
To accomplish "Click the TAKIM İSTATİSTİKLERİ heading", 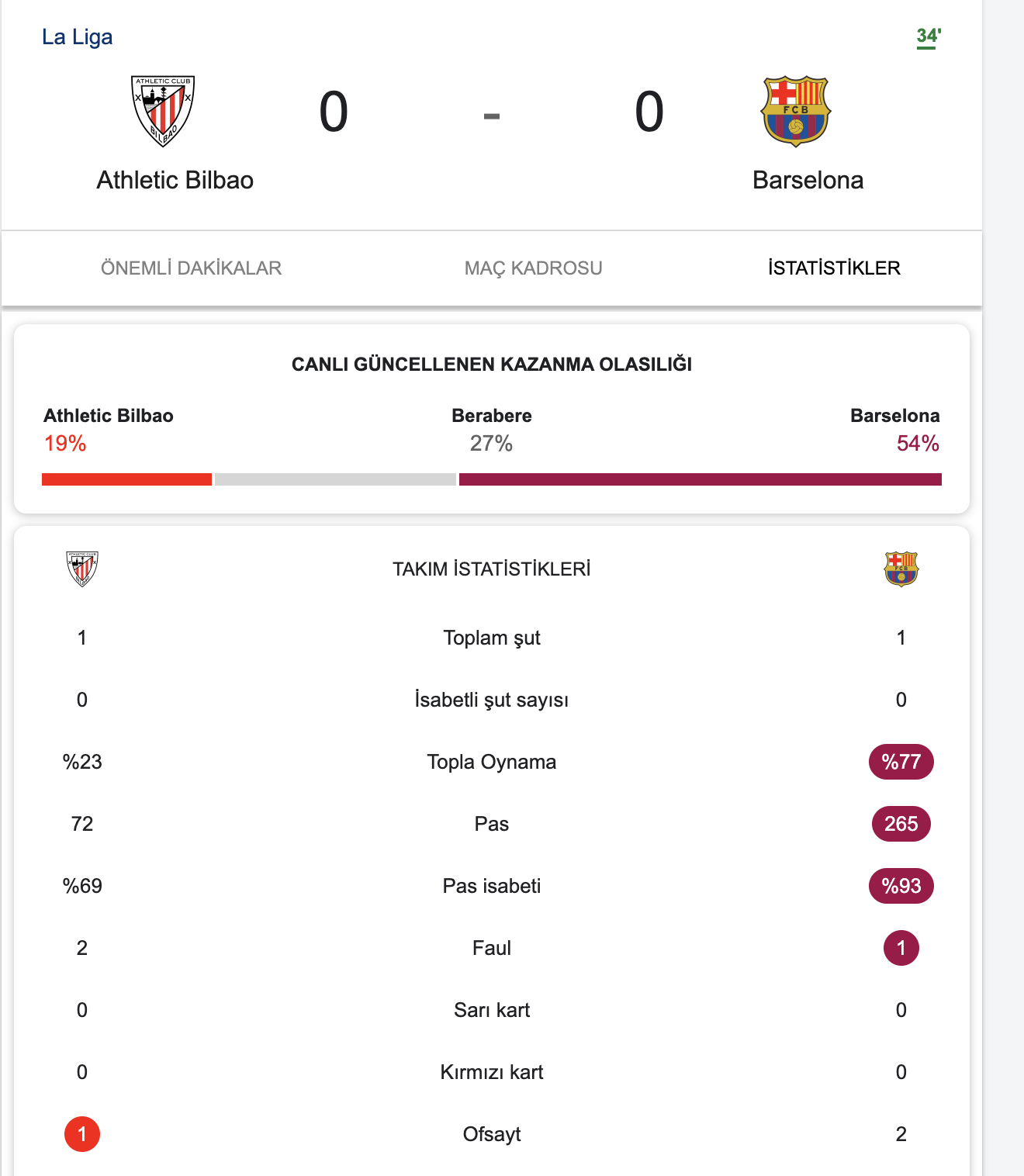I will 491,569.
